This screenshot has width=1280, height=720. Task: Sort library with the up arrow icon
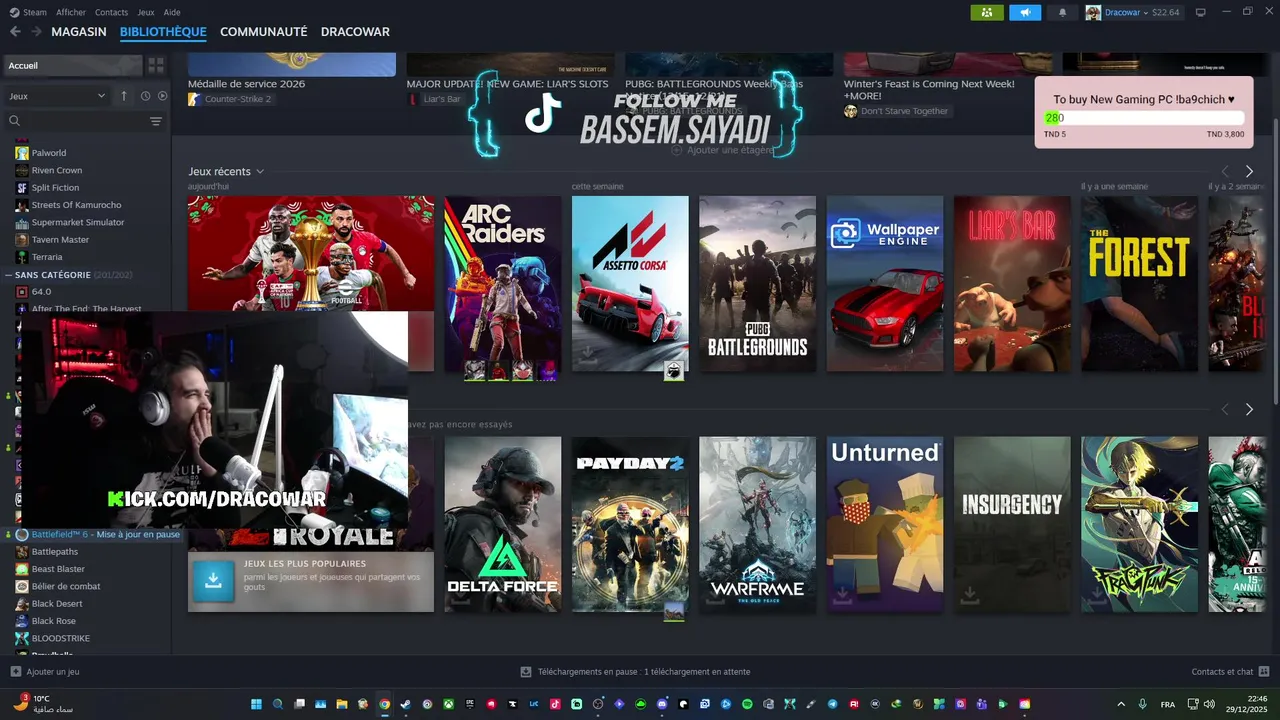[x=124, y=96]
